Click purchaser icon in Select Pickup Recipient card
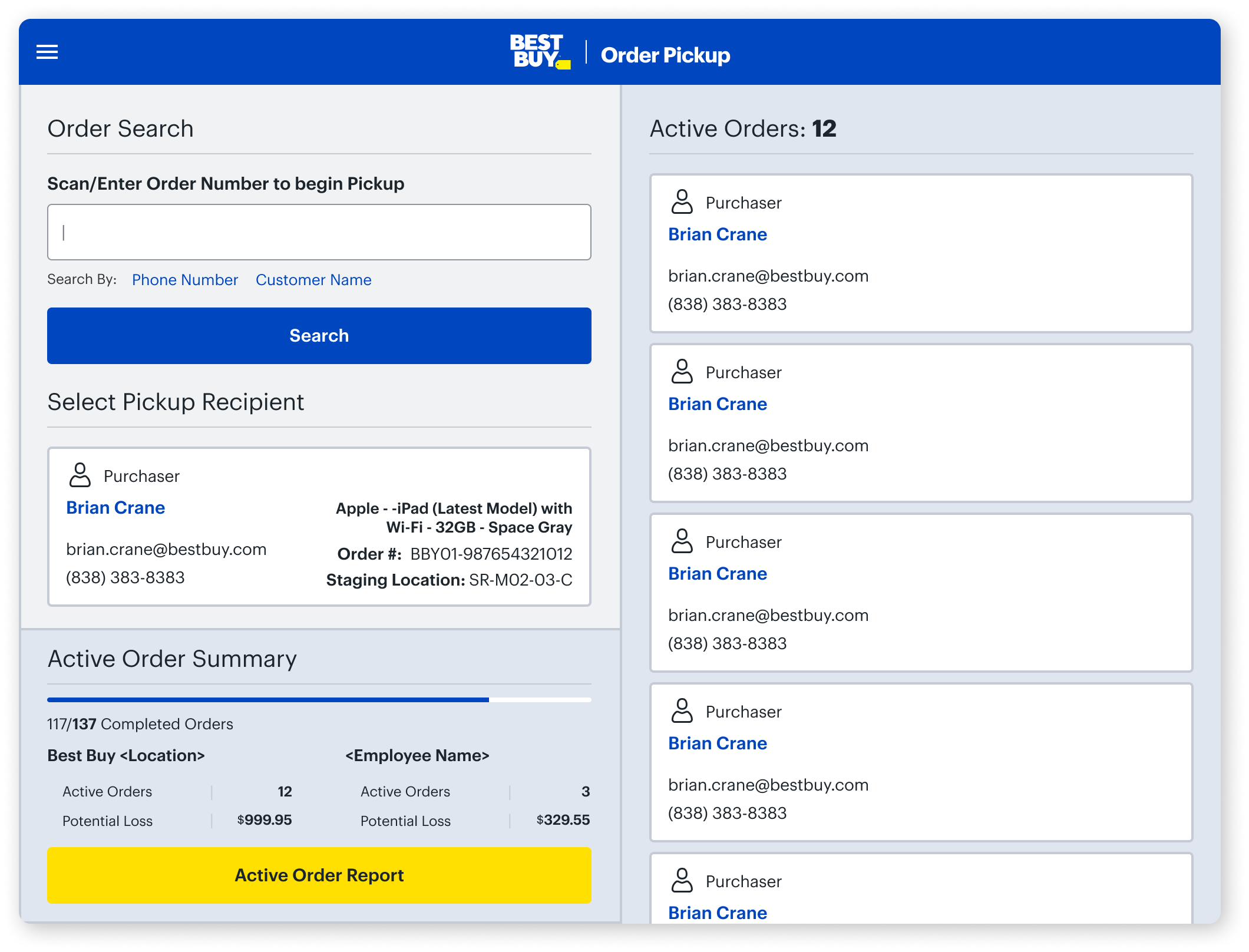Image resolution: width=1249 pixels, height=952 pixels. 80,475
